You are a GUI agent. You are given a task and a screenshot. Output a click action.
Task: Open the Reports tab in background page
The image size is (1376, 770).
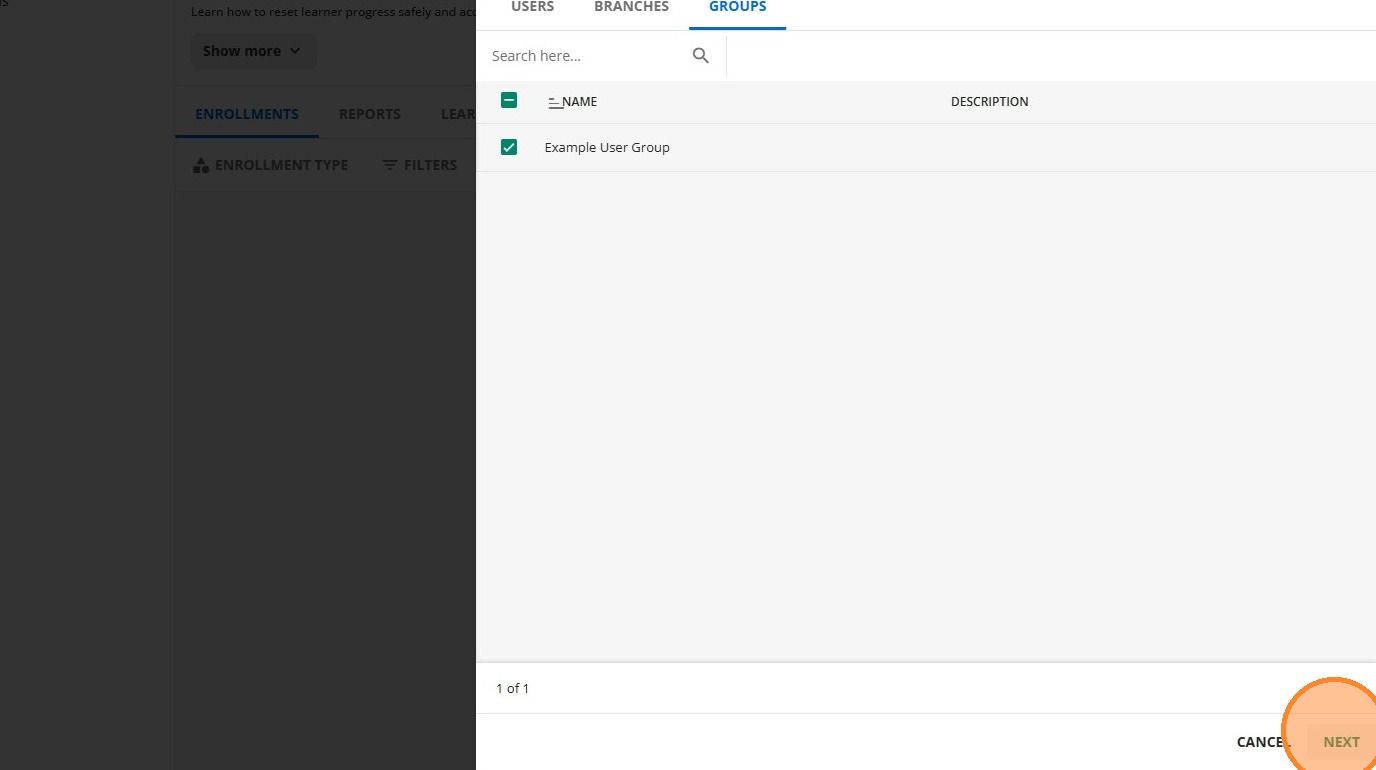pos(370,114)
